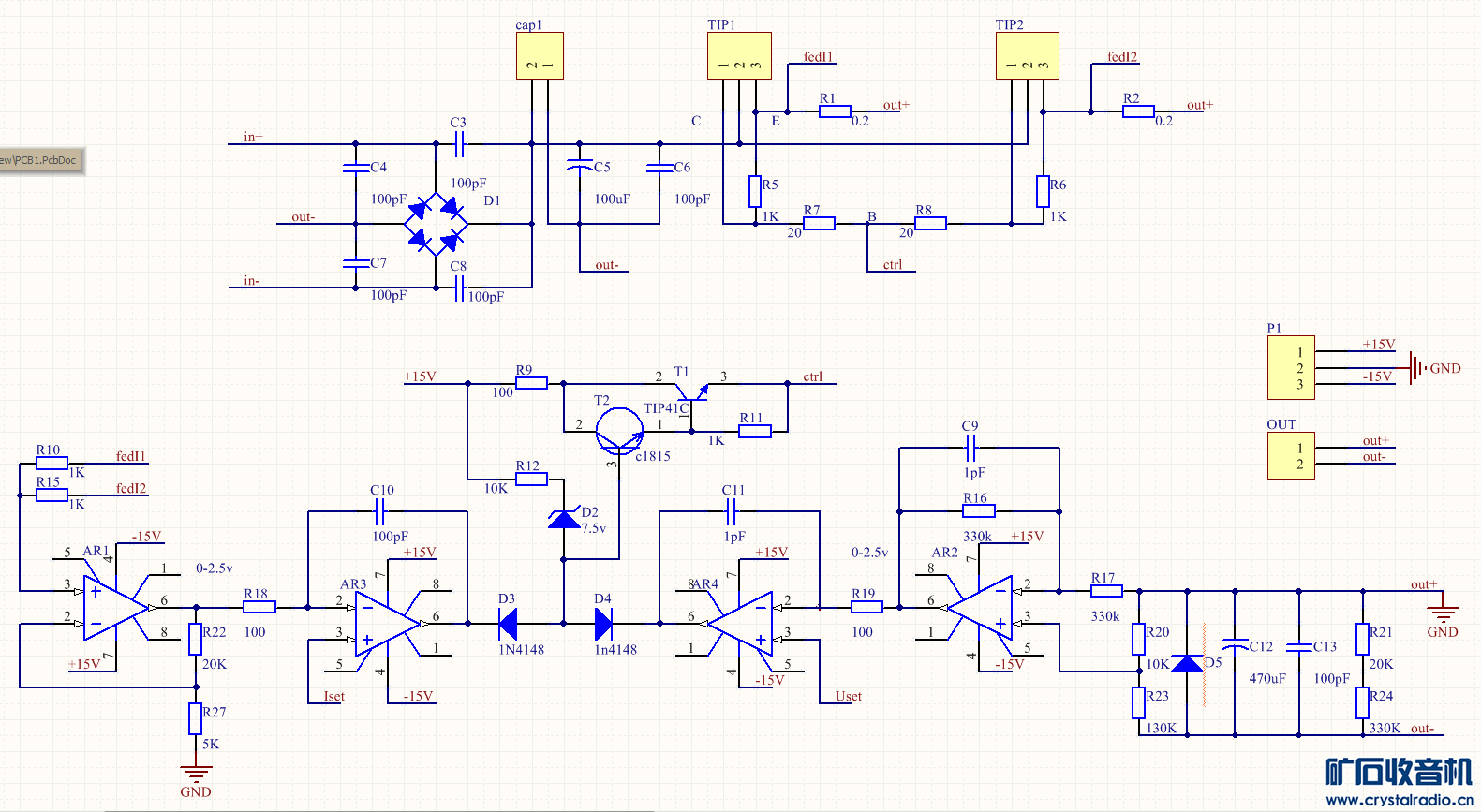Select resistor R12 body
Viewport: 1481px width, 812px height.
[531, 480]
